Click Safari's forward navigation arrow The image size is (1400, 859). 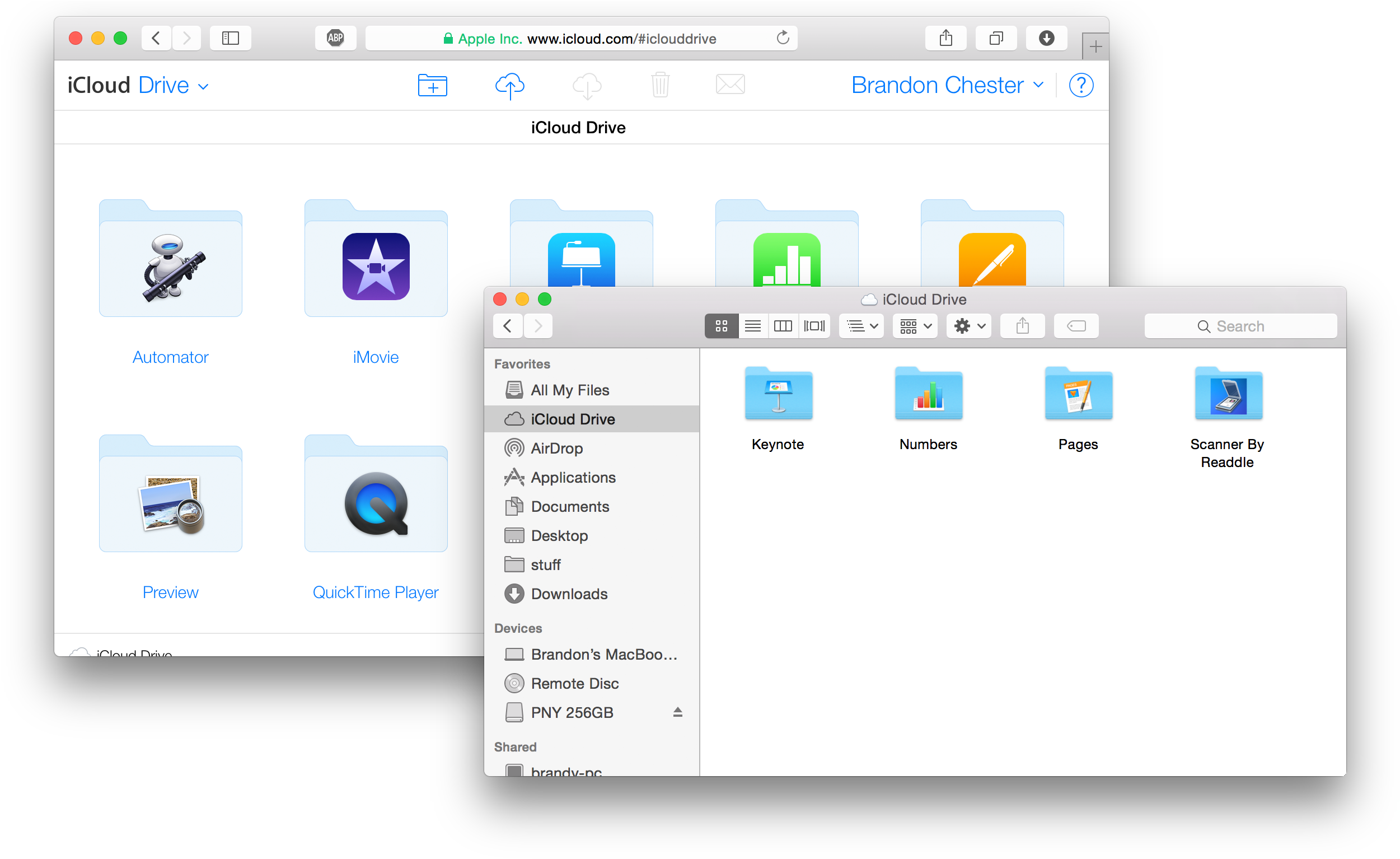tap(186, 38)
